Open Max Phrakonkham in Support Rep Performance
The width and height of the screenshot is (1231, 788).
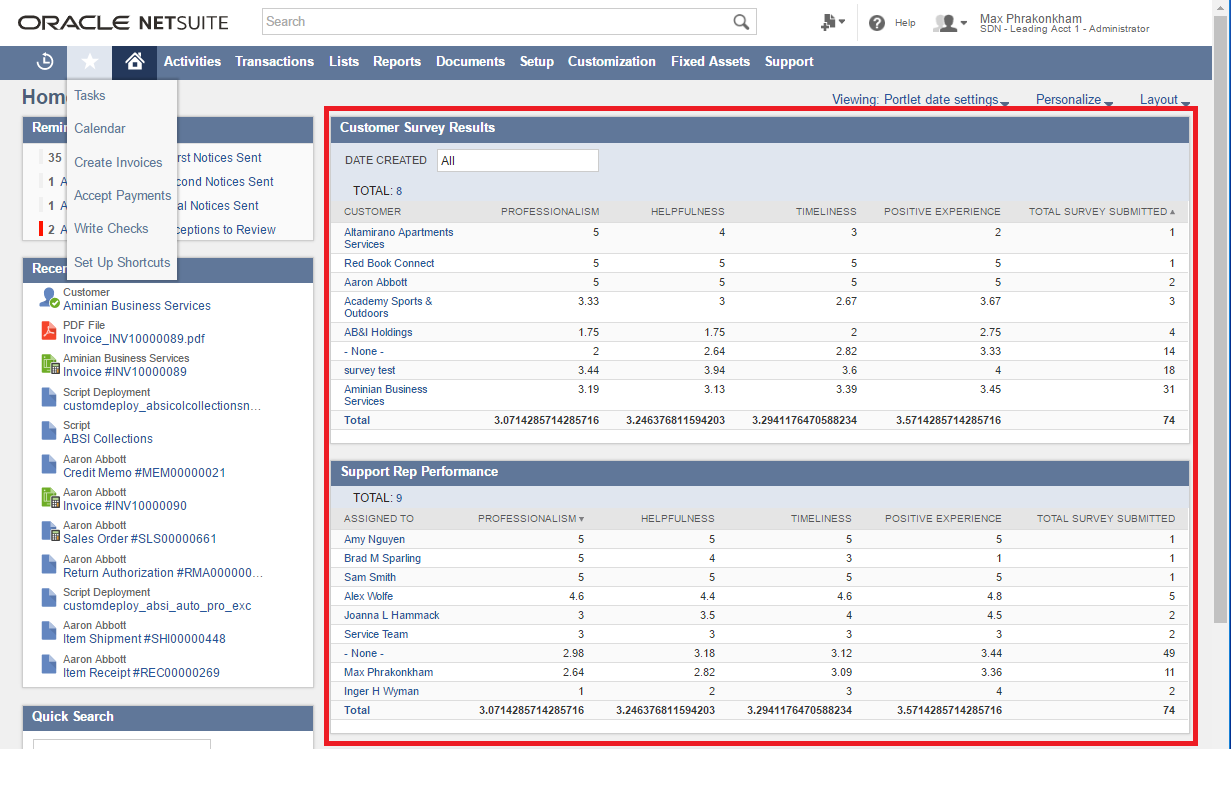coord(388,672)
